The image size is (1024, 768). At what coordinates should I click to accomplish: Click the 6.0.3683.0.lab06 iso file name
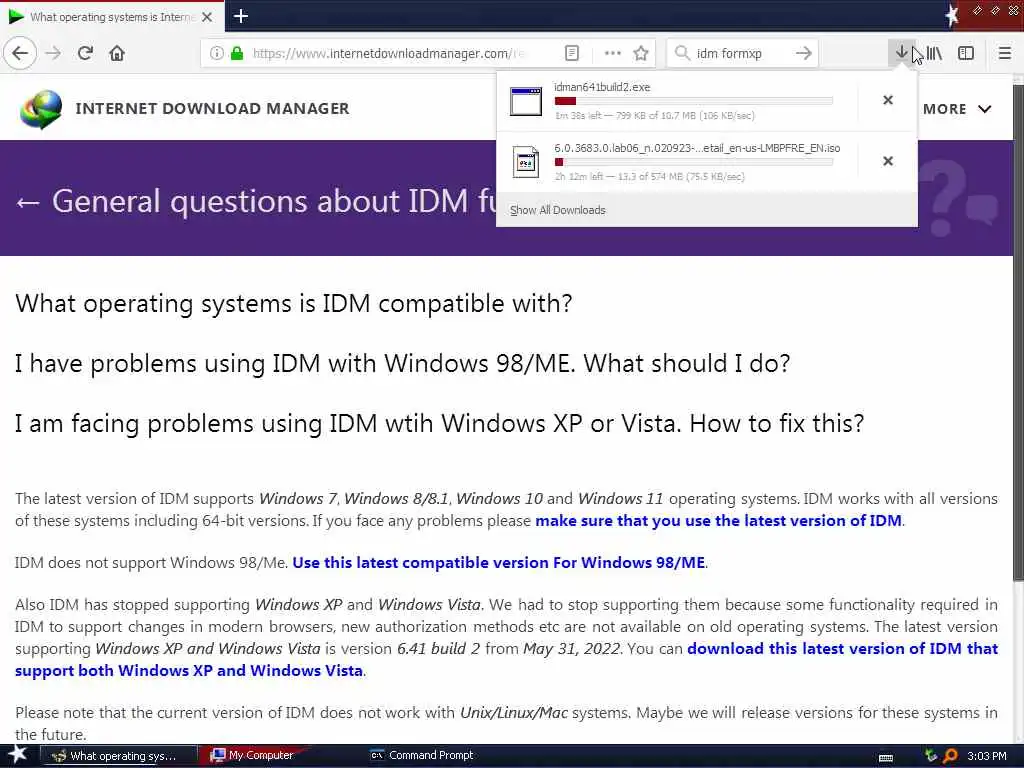click(x=697, y=148)
